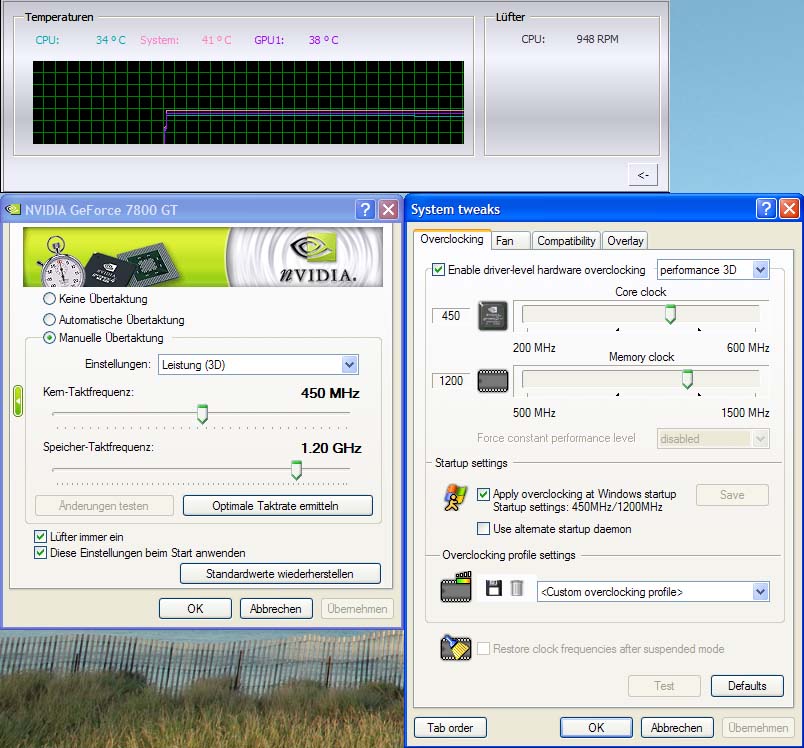Save overclocking profile with floppy icon
Image resolution: width=804 pixels, height=748 pixels.
[x=494, y=588]
